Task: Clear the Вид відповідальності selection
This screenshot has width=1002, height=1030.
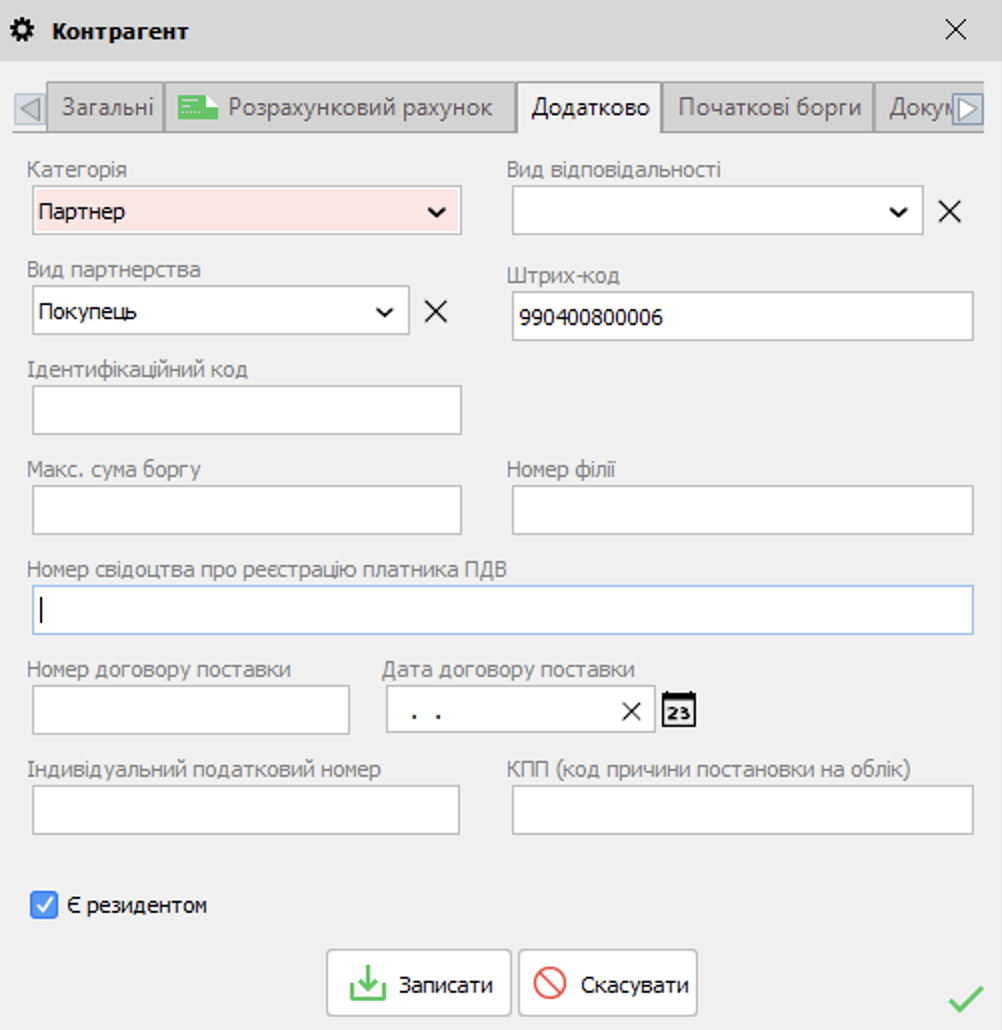Action: pos(949,212)
